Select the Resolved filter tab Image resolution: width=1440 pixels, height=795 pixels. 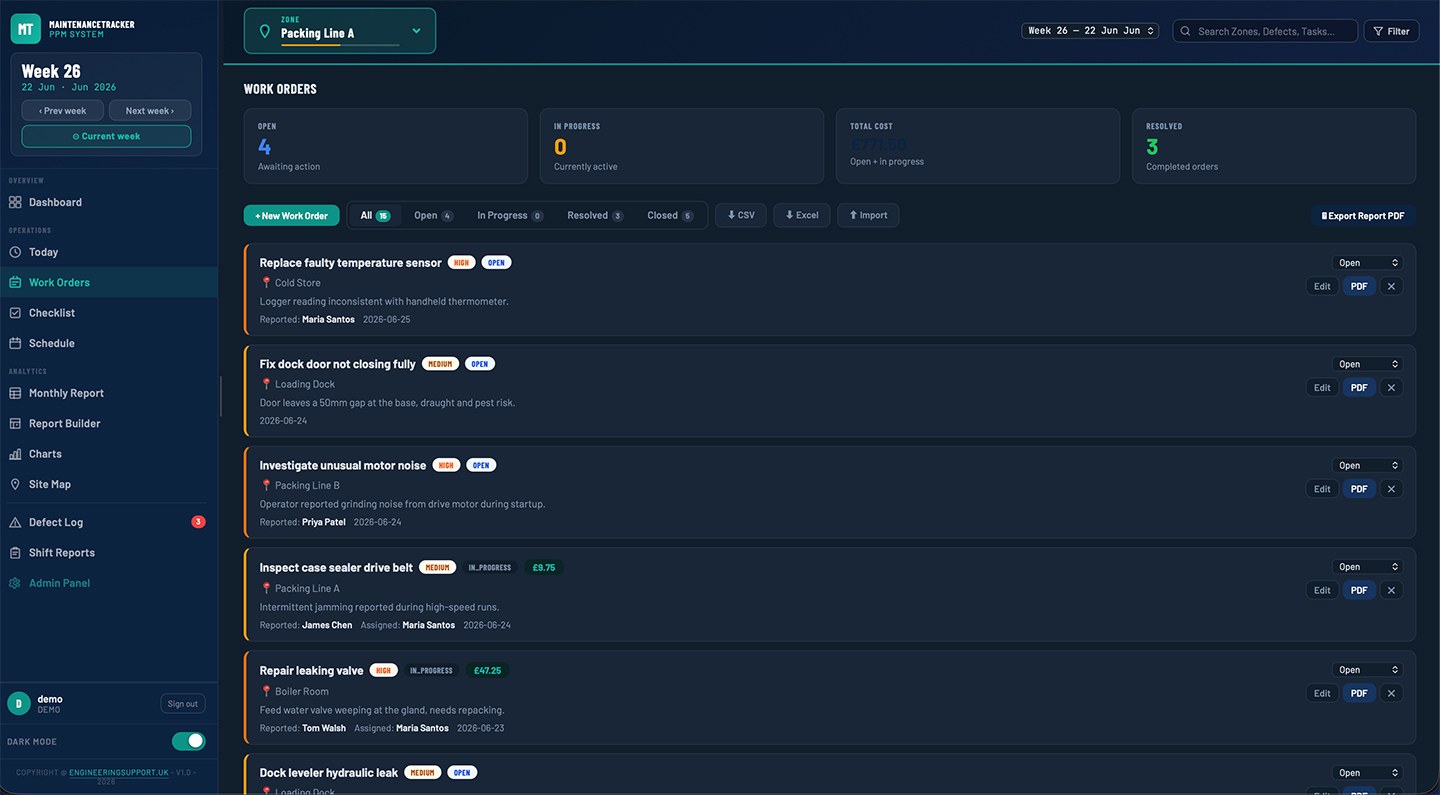click(595, 215)
